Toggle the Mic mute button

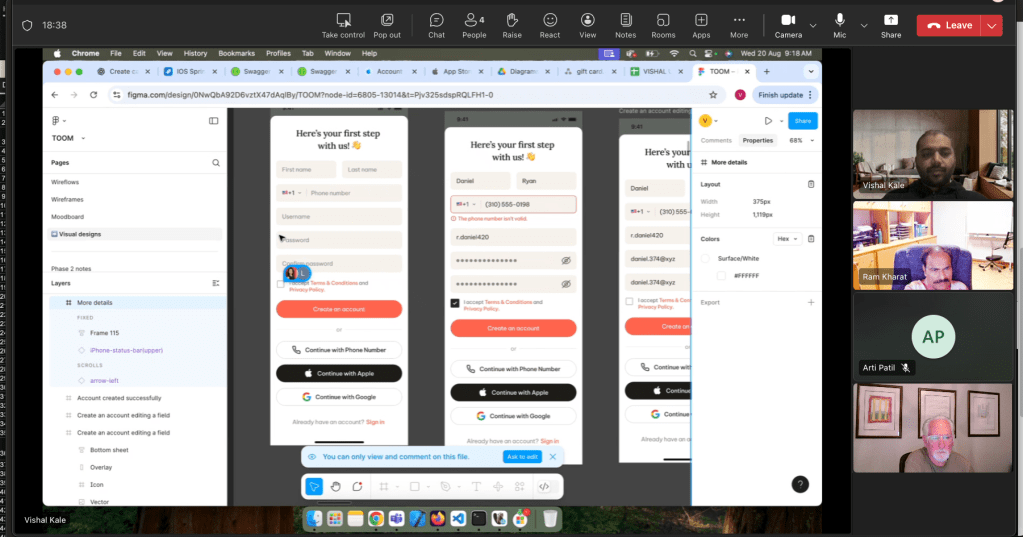pyautogui.click(x=840, y=25)
